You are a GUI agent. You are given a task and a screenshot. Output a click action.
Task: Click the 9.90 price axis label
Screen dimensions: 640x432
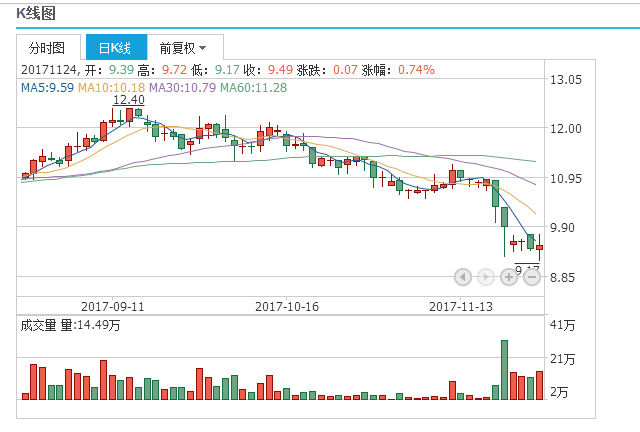pos(562,227)
